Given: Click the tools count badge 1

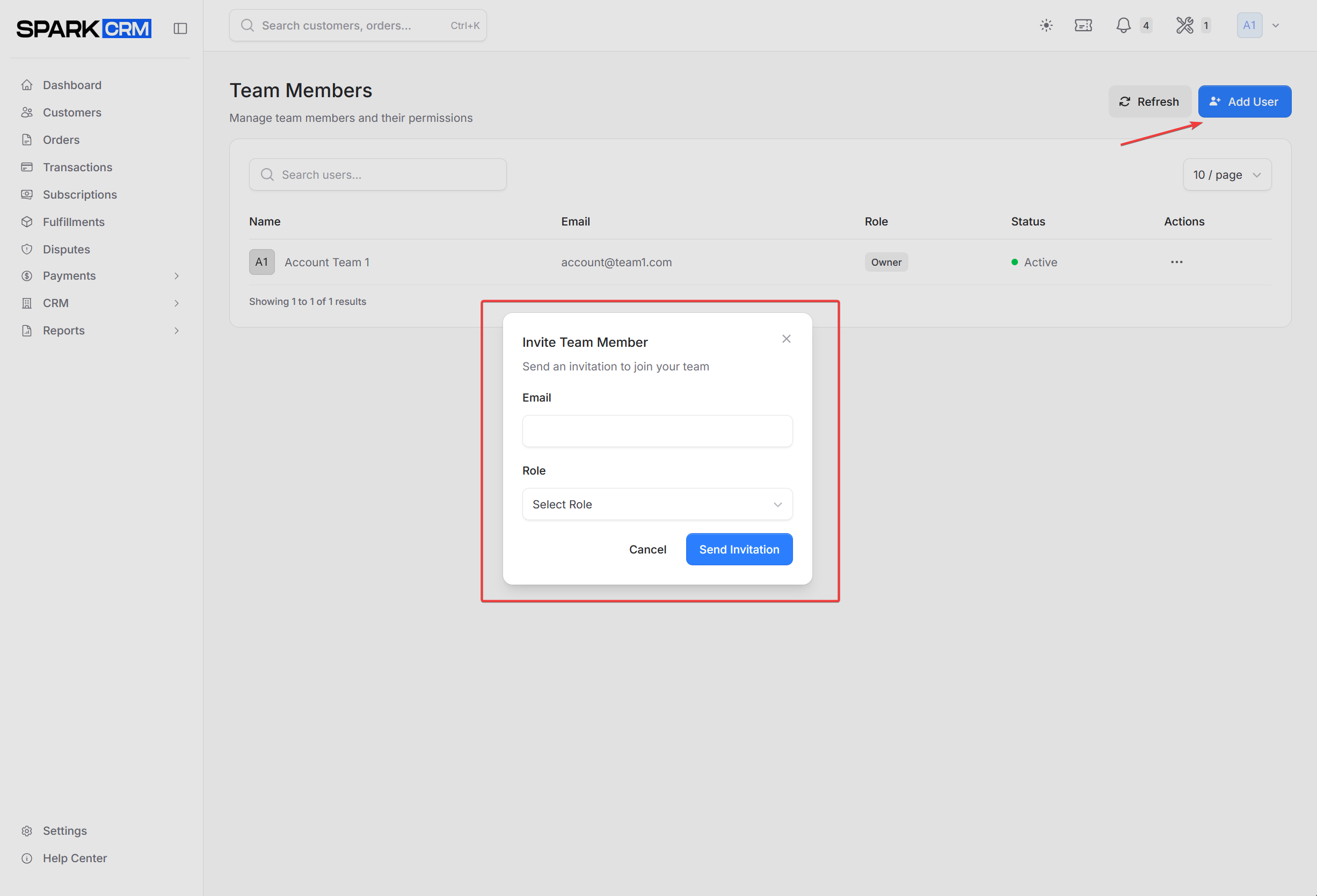Looking at the screenshot, I should (1206, 26).
